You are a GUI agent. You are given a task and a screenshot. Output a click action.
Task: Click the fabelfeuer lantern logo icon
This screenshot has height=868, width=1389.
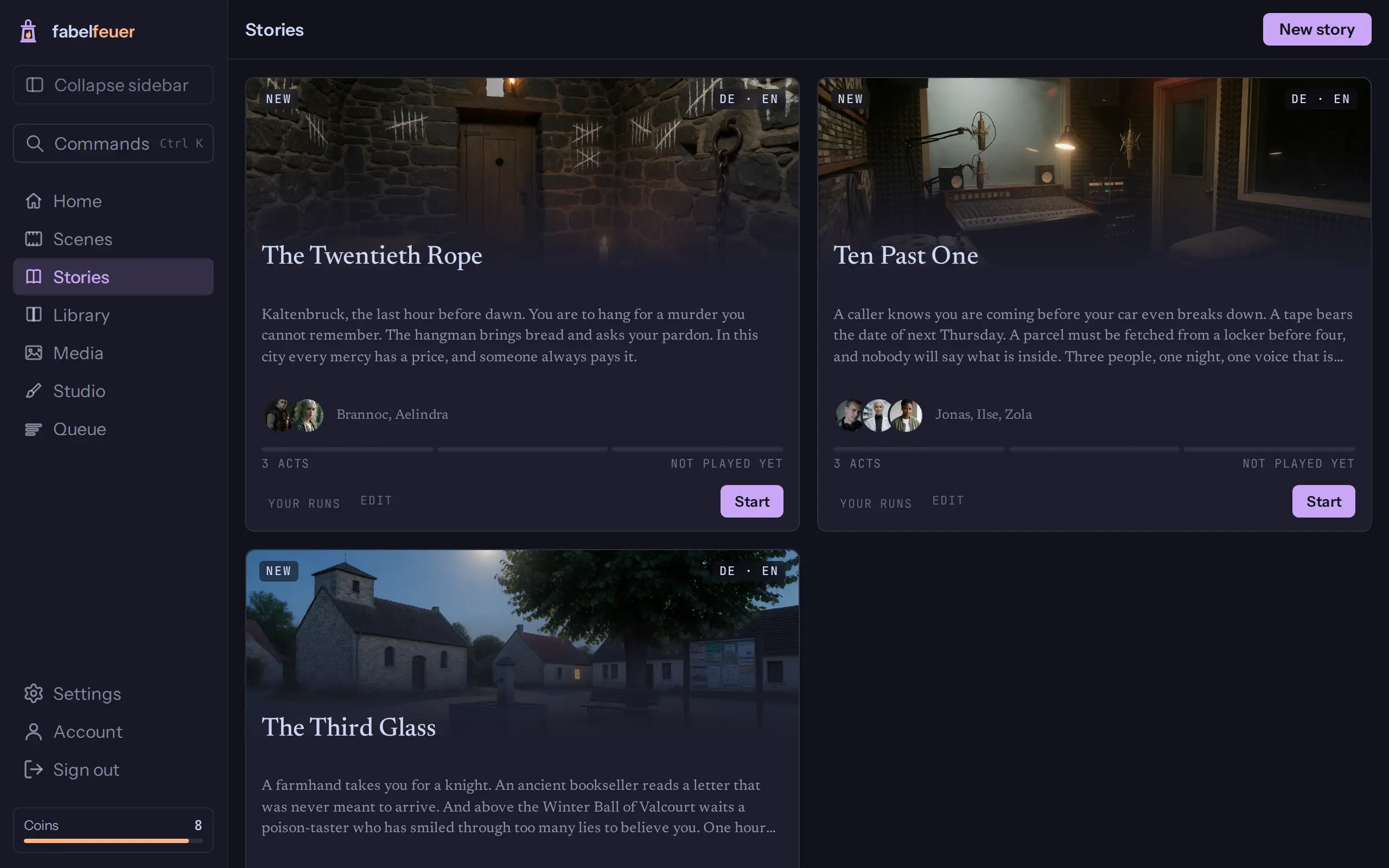(x=28, y=31)
